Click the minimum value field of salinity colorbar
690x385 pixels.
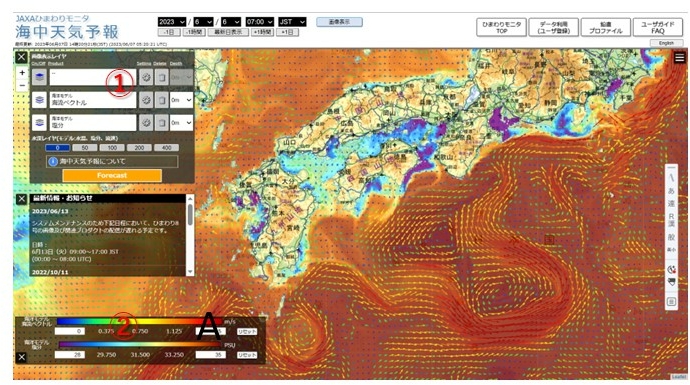click(70, 355)
